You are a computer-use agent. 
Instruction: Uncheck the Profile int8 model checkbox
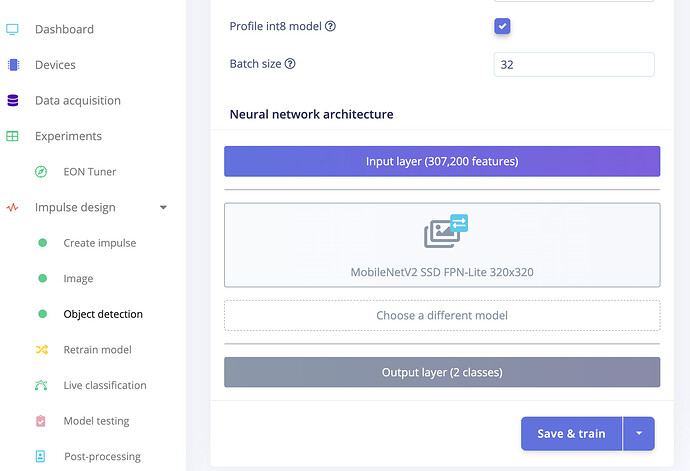pos(503,26)
